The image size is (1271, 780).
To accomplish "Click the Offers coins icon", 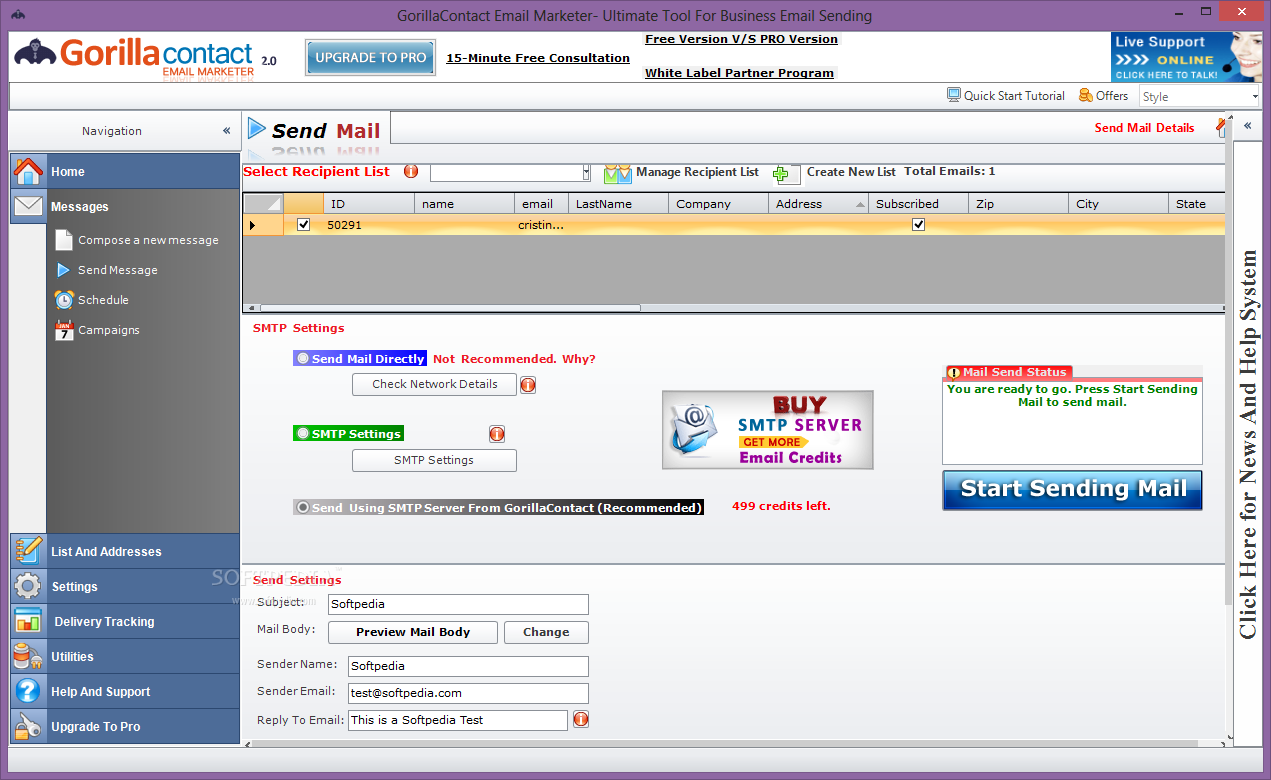I will pyautogui.click(x=1085, y=95).
